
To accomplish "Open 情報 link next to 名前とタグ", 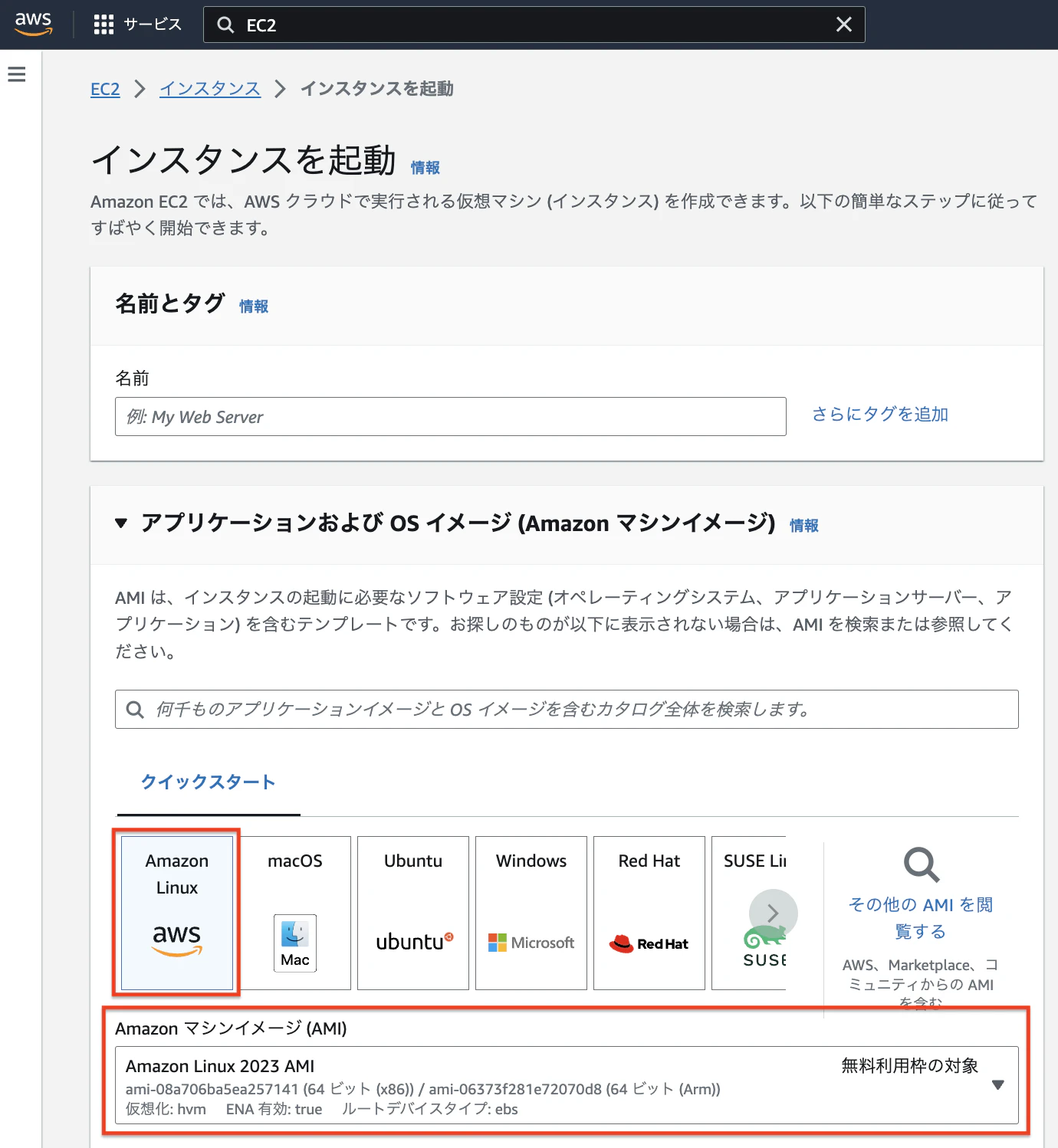I will coord(254,307).
